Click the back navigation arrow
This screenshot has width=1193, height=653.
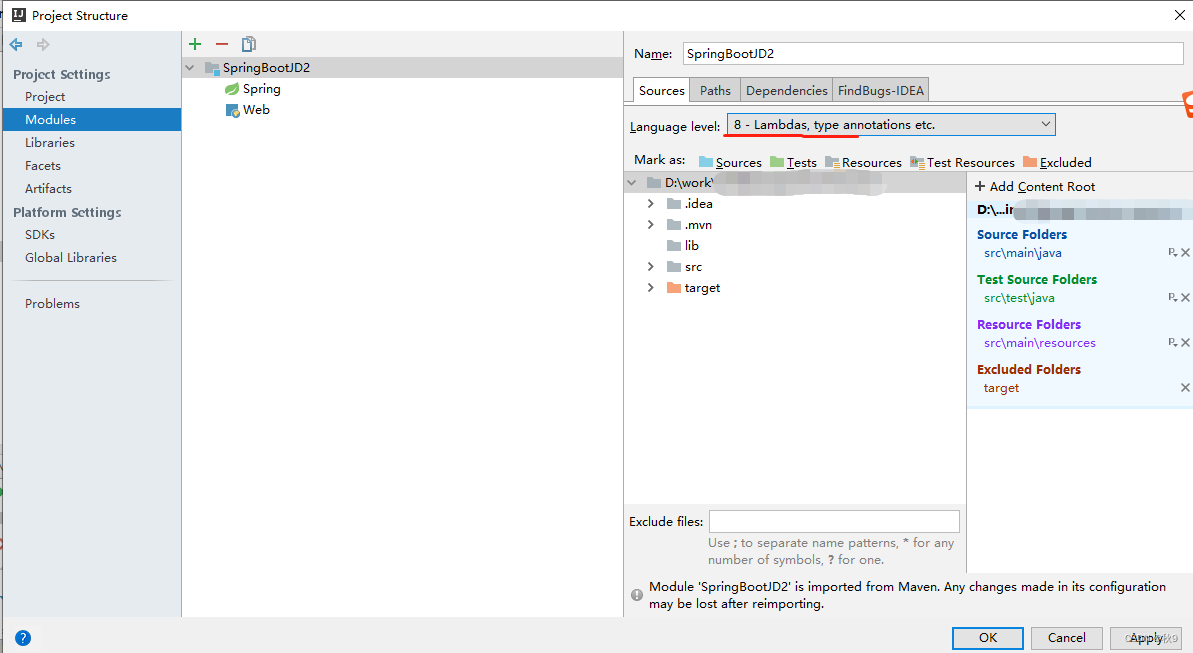(16, 45)
